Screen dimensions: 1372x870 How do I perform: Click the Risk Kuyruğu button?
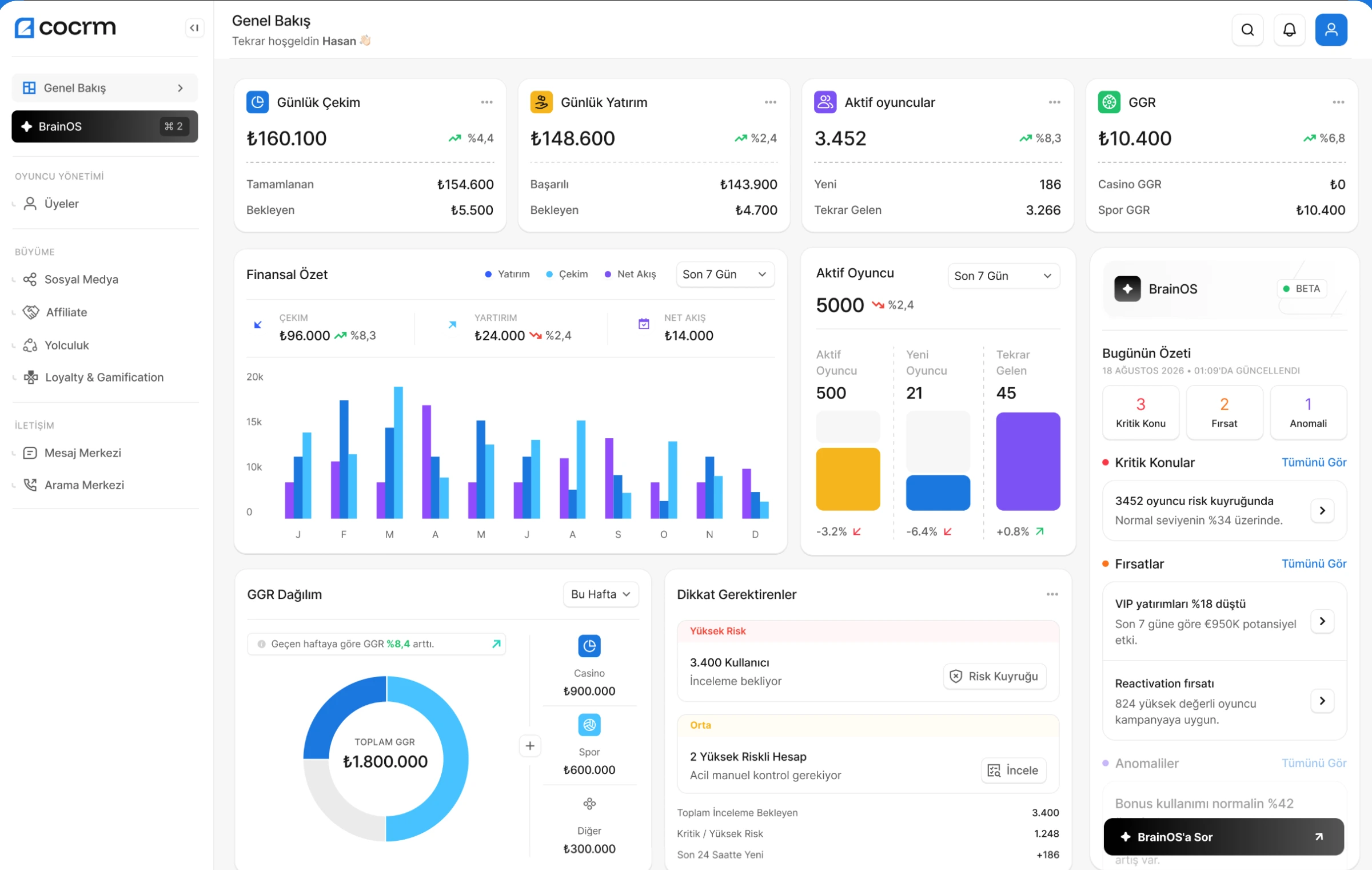tap(995, 677)
